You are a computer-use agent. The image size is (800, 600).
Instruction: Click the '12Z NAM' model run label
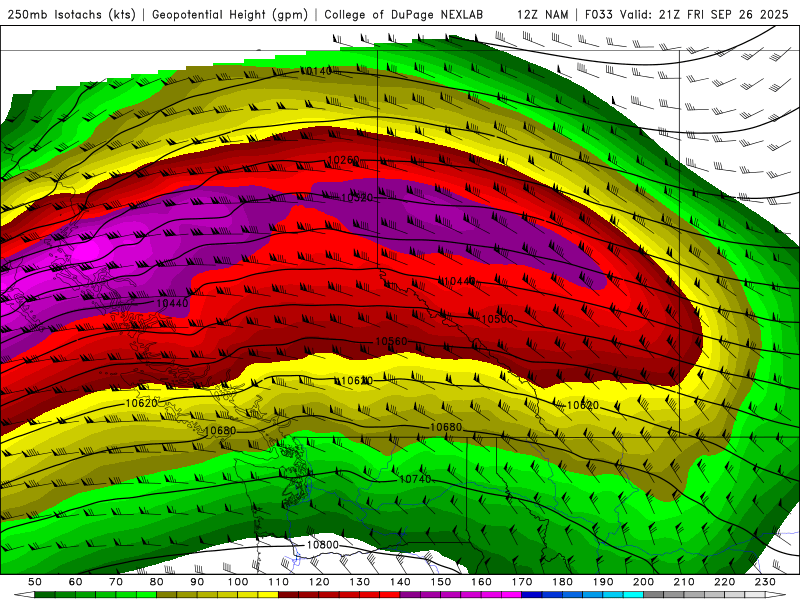543,14
